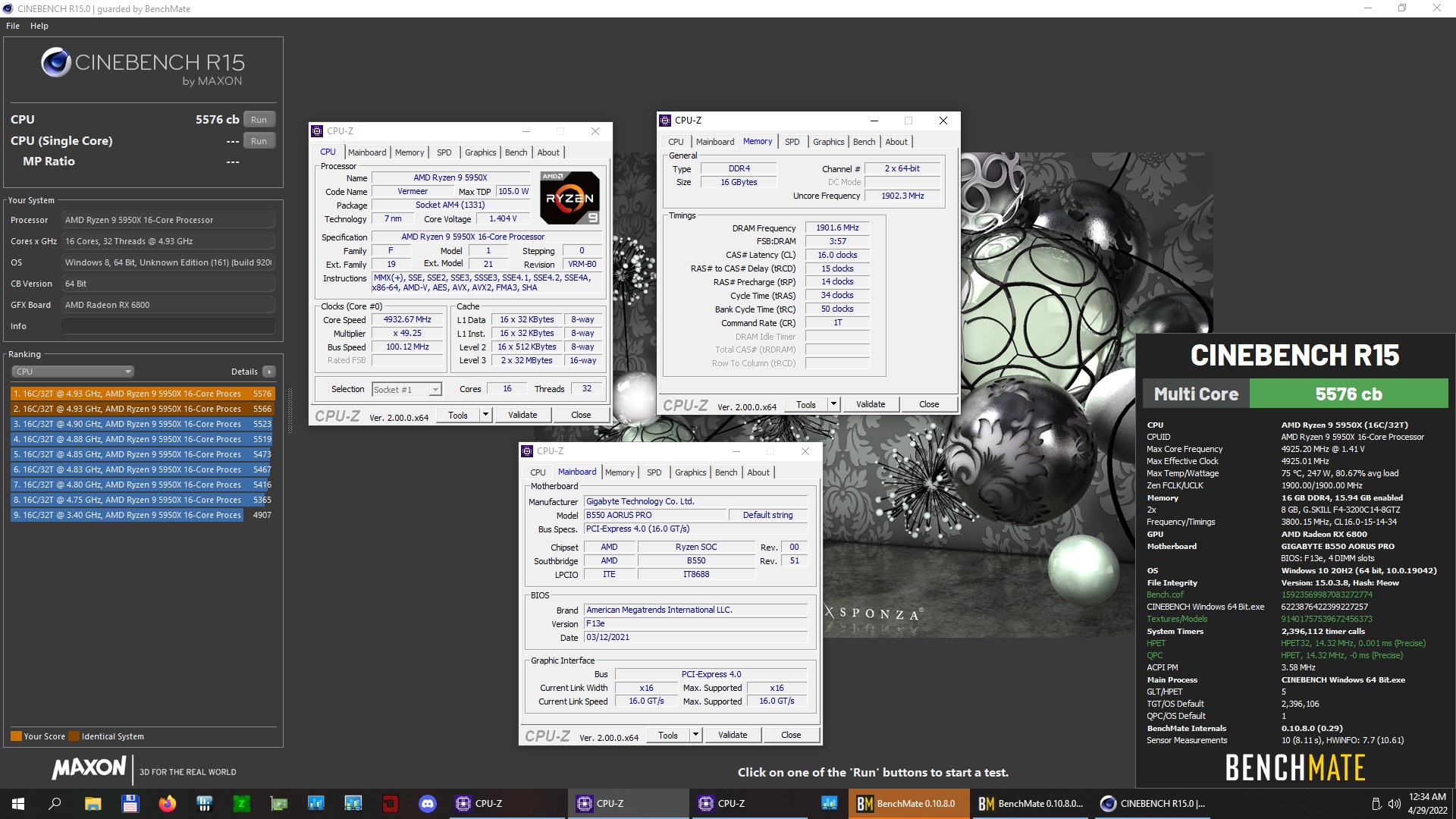The image size is (1456, 819).
Task: Open the Windows Start menu
Action: (x=18, y=804)
